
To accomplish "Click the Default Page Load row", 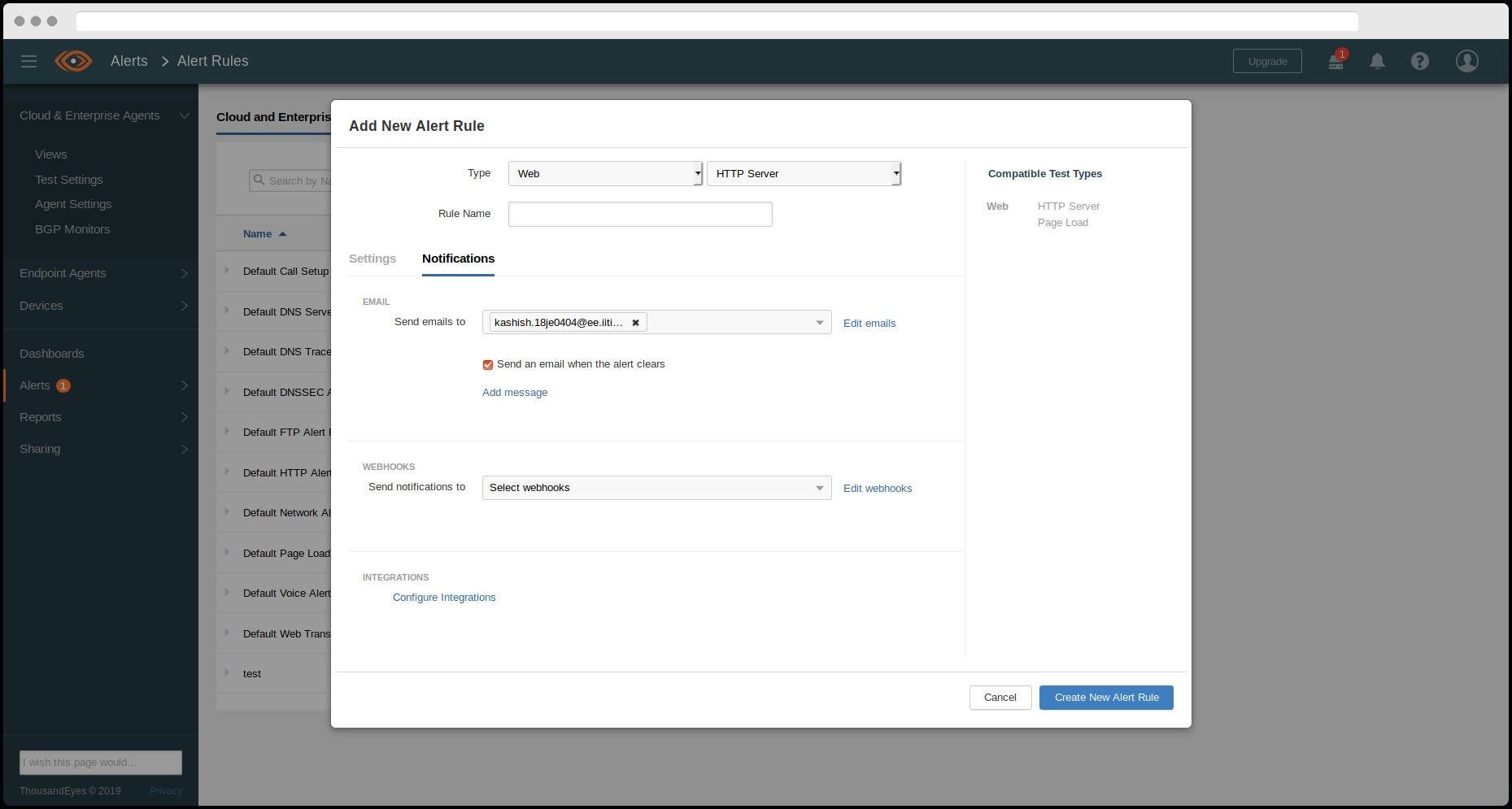I will click(274, 553).
